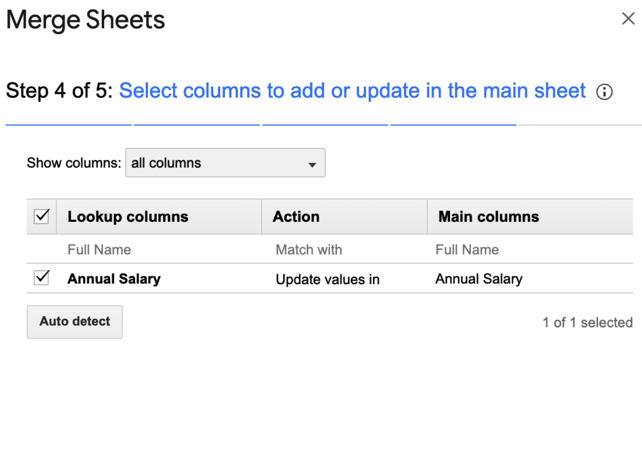The image size is (642, 475).
Task: Select the first step progress bar segment
Action: [68, 125]
